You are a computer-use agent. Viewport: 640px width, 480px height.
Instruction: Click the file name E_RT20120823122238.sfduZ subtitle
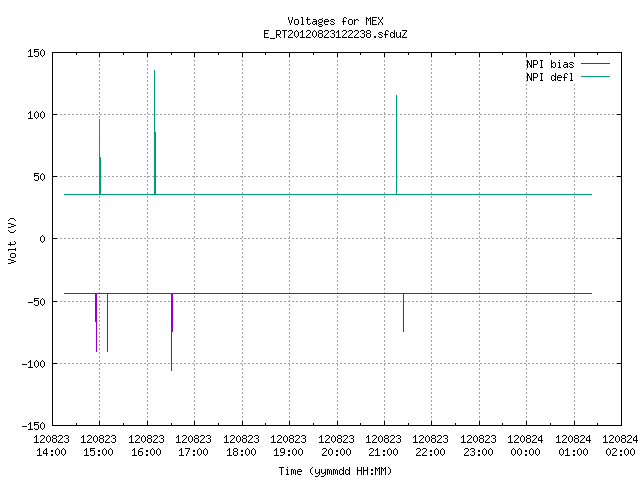[x=335, y=34]
